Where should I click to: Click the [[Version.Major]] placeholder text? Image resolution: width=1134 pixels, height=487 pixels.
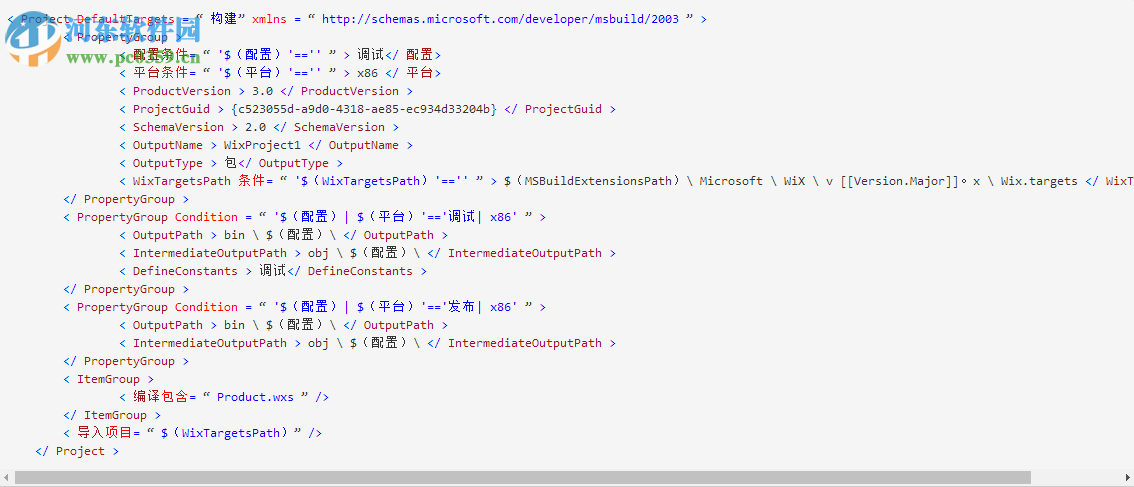coord(901,182)
